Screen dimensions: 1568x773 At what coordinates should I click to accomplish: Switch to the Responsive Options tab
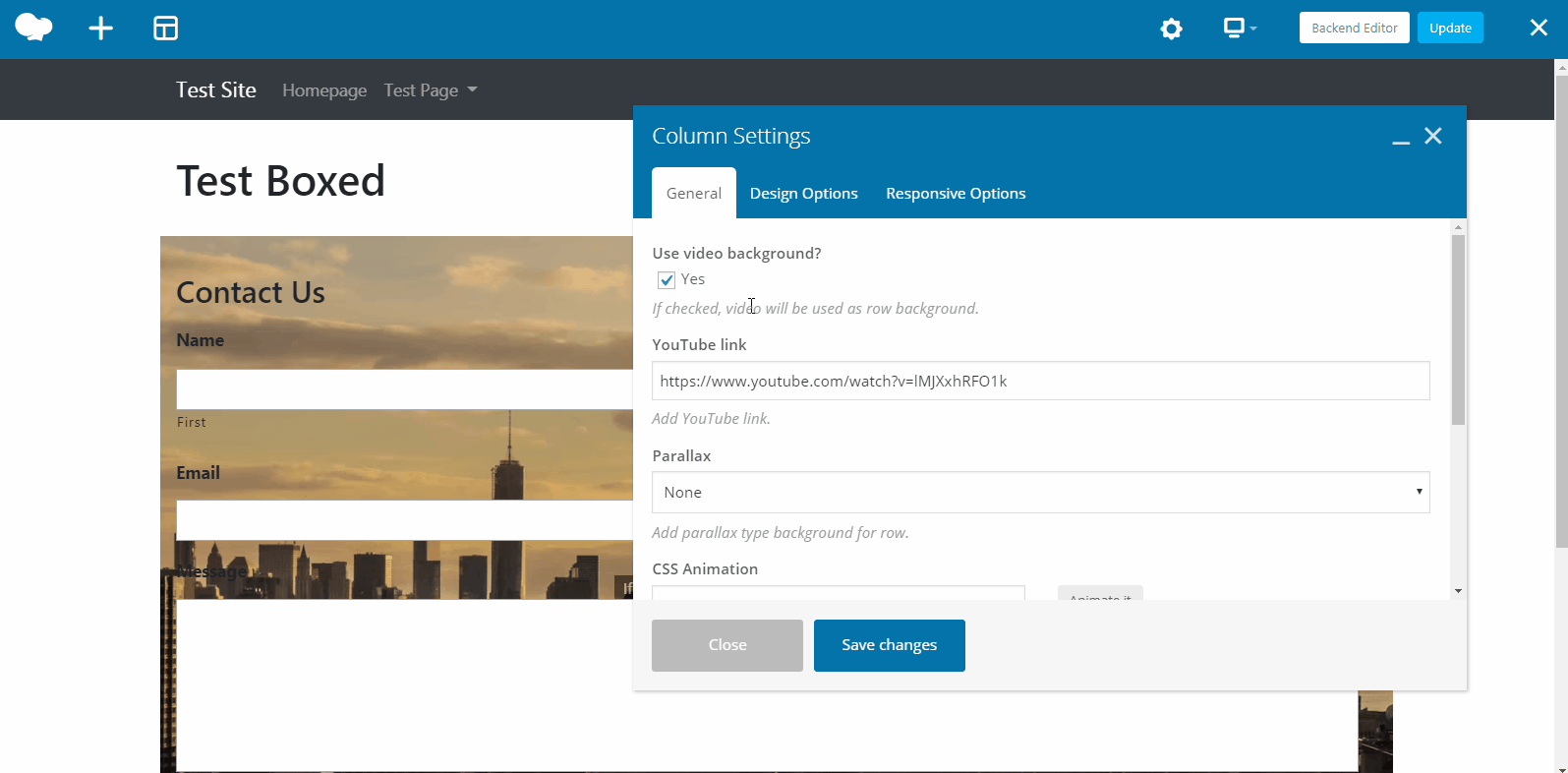pyautogui.click(x=955, y=194)
